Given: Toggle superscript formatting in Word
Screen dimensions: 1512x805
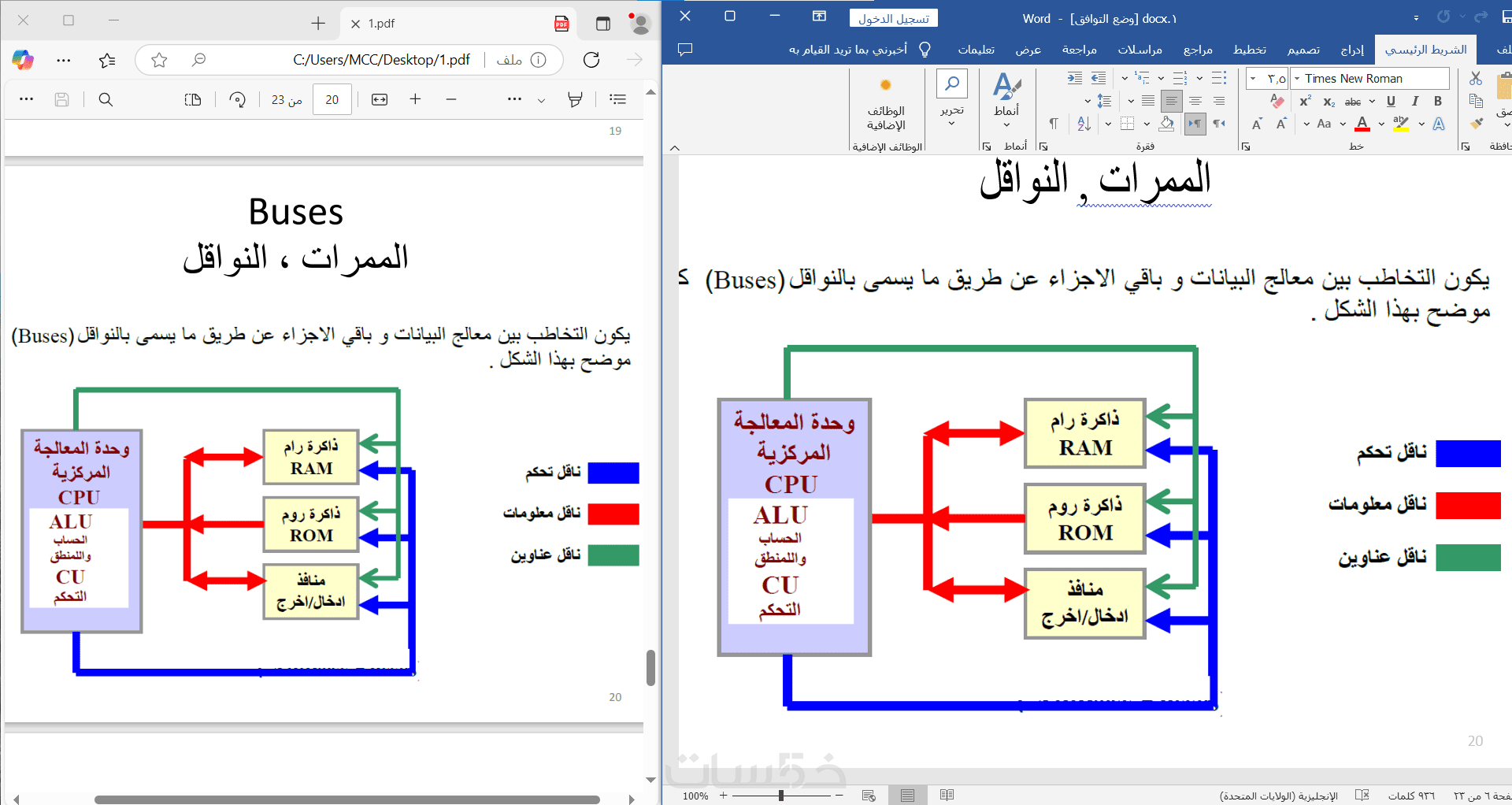Looking at the screenshot, I should (x=1306, y=101).
